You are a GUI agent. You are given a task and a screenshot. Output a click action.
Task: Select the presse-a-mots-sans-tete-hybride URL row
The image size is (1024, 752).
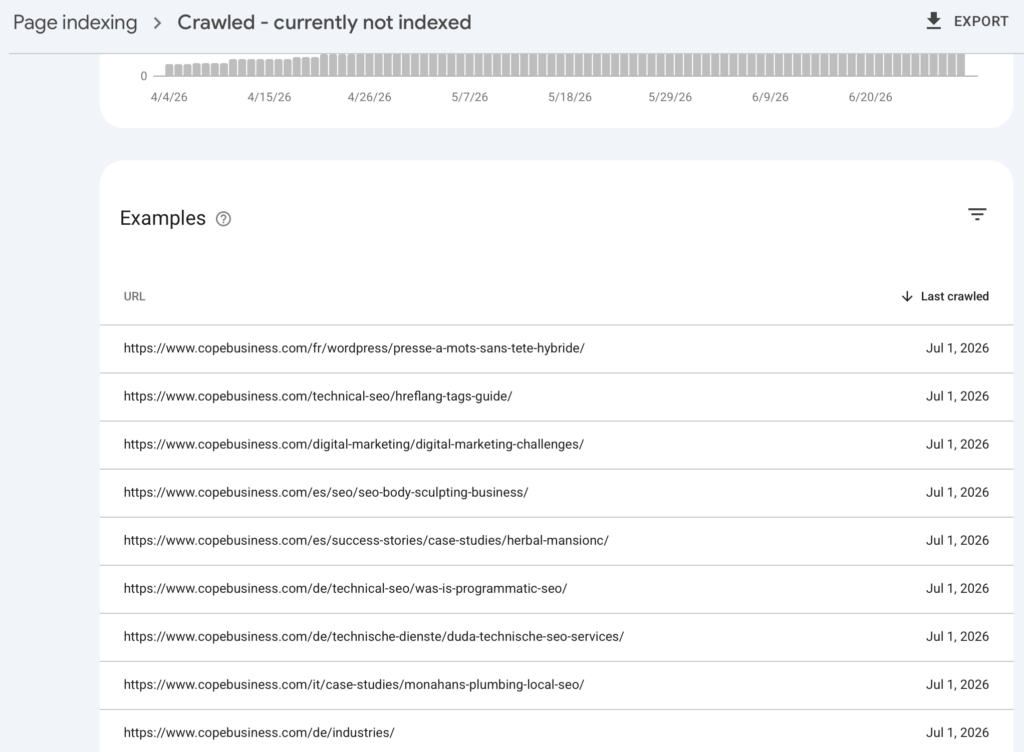(556, 349)
